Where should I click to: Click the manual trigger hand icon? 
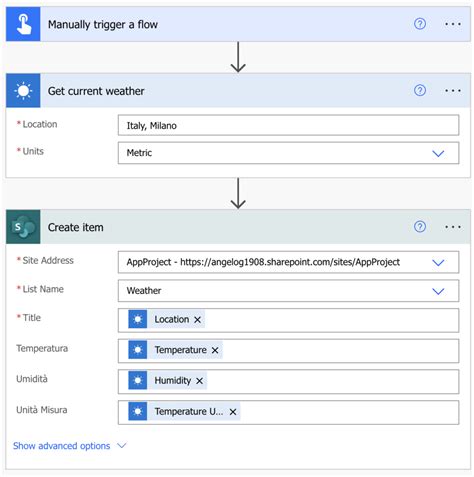(x=23, y=24)
